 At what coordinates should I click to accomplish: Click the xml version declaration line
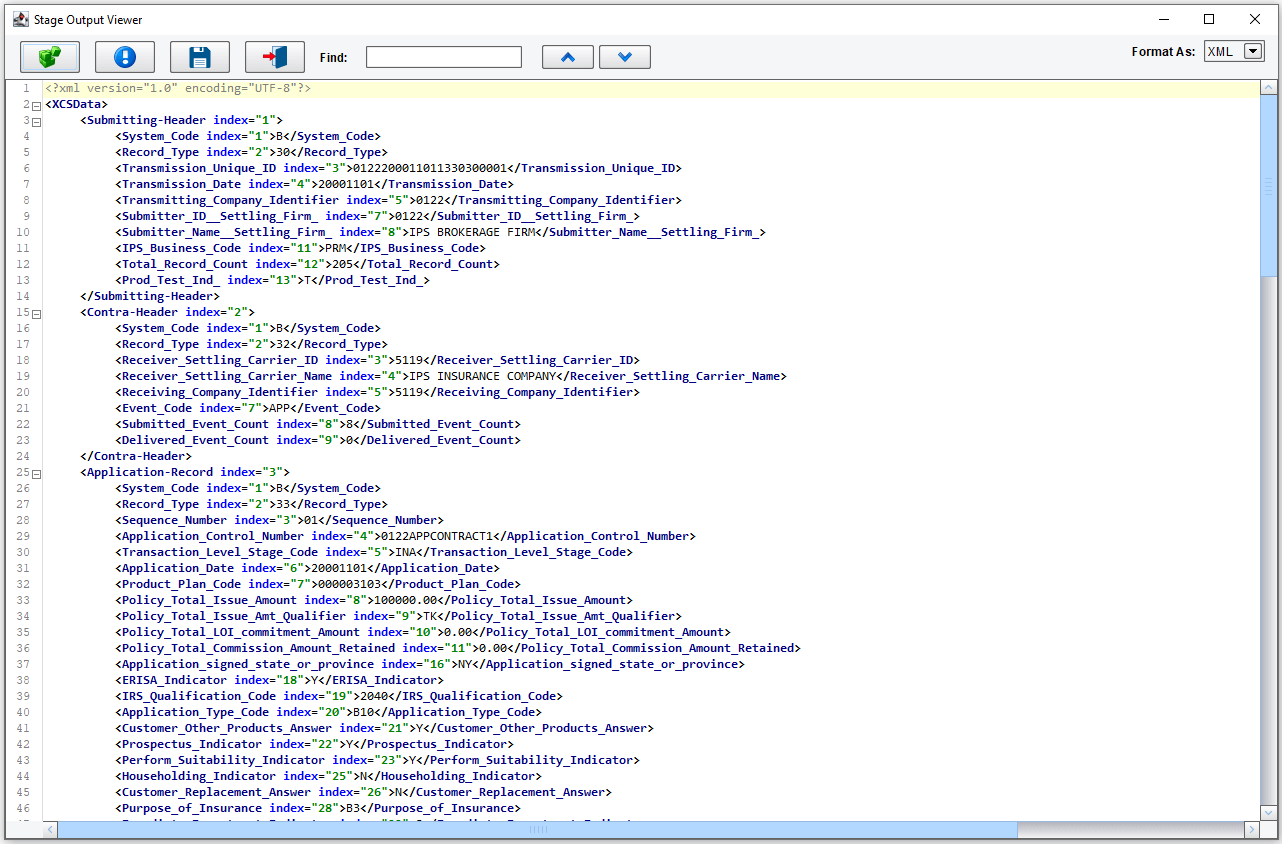[178, 88]
